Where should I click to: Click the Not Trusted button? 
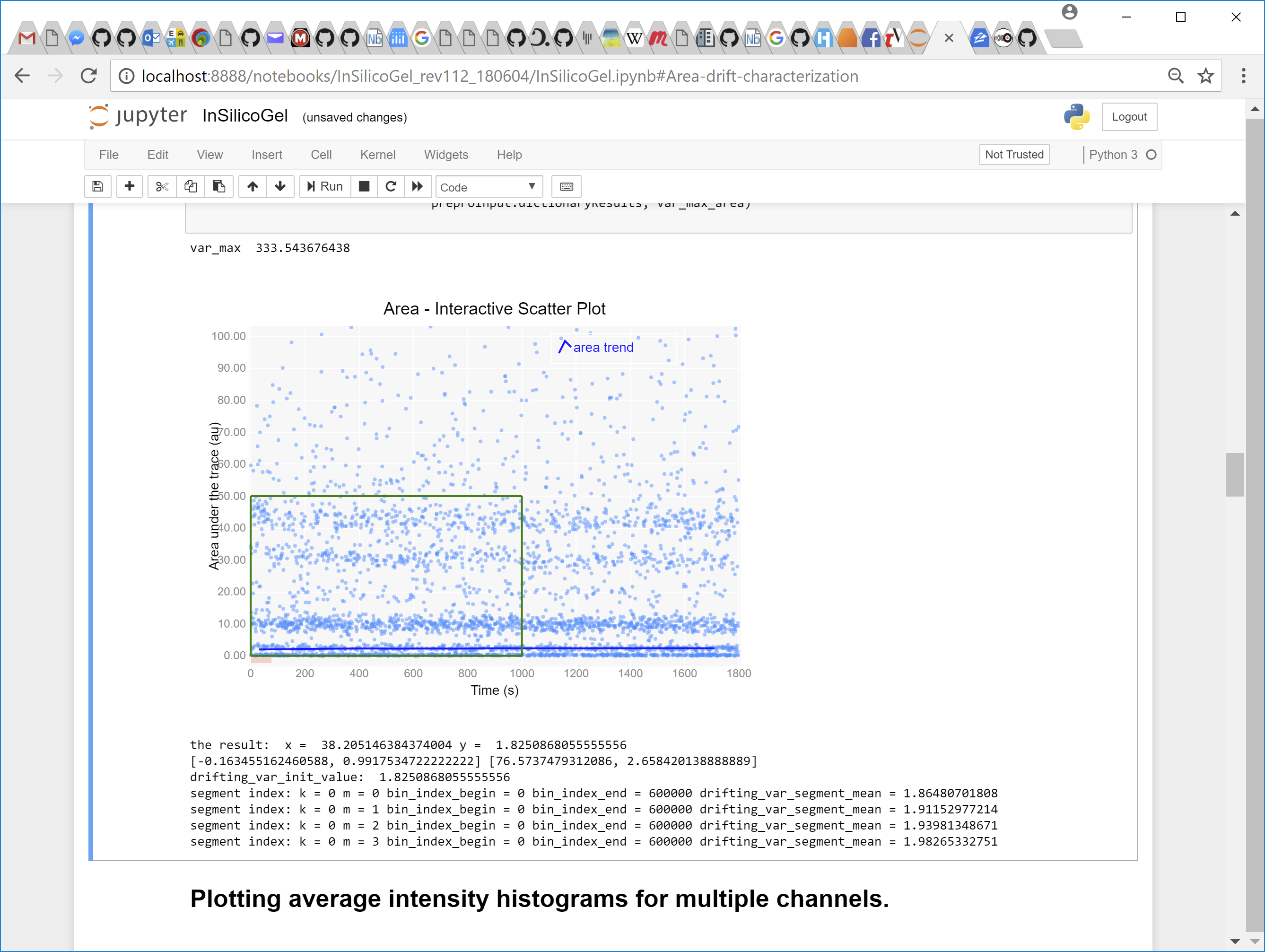(x=1014, y=154)
